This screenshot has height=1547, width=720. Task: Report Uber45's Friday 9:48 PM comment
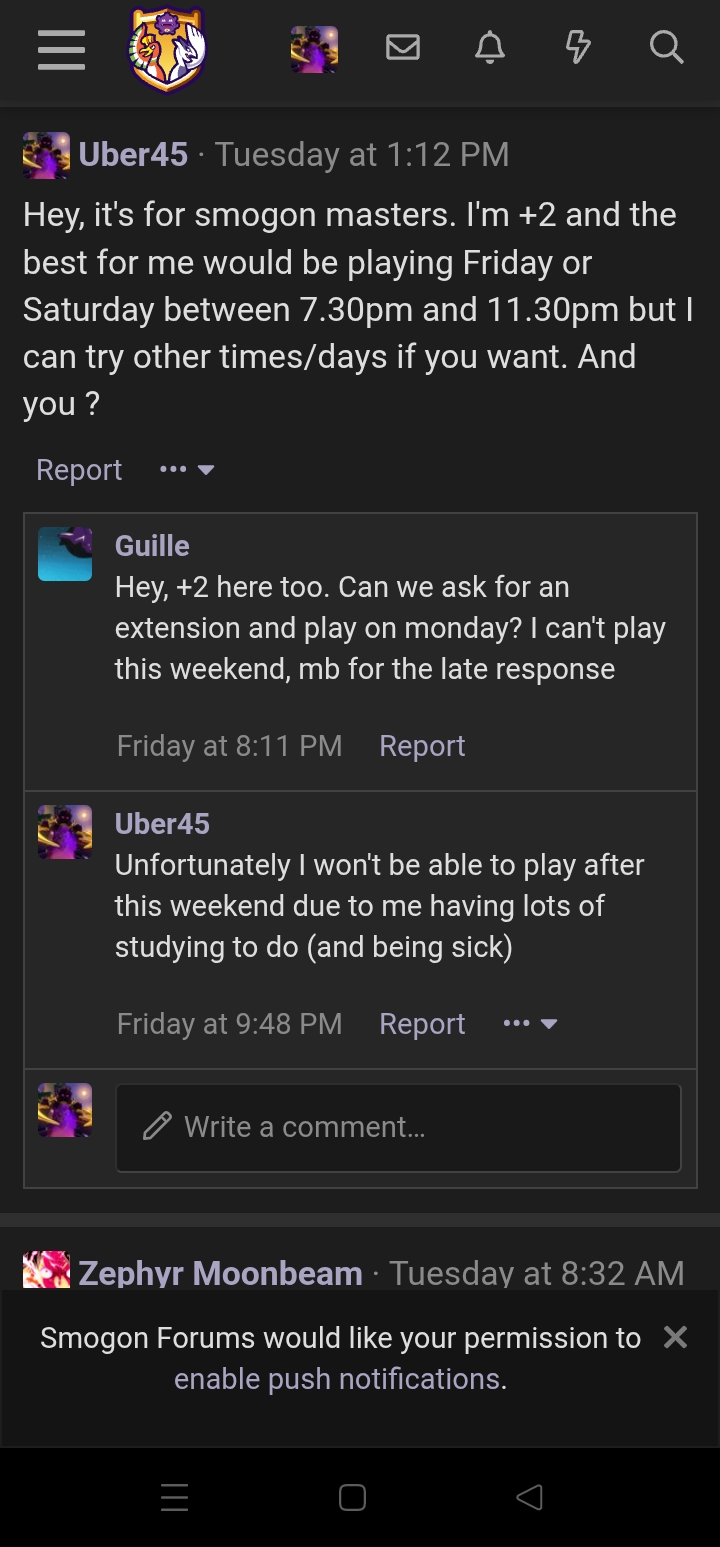point(422,1024)
